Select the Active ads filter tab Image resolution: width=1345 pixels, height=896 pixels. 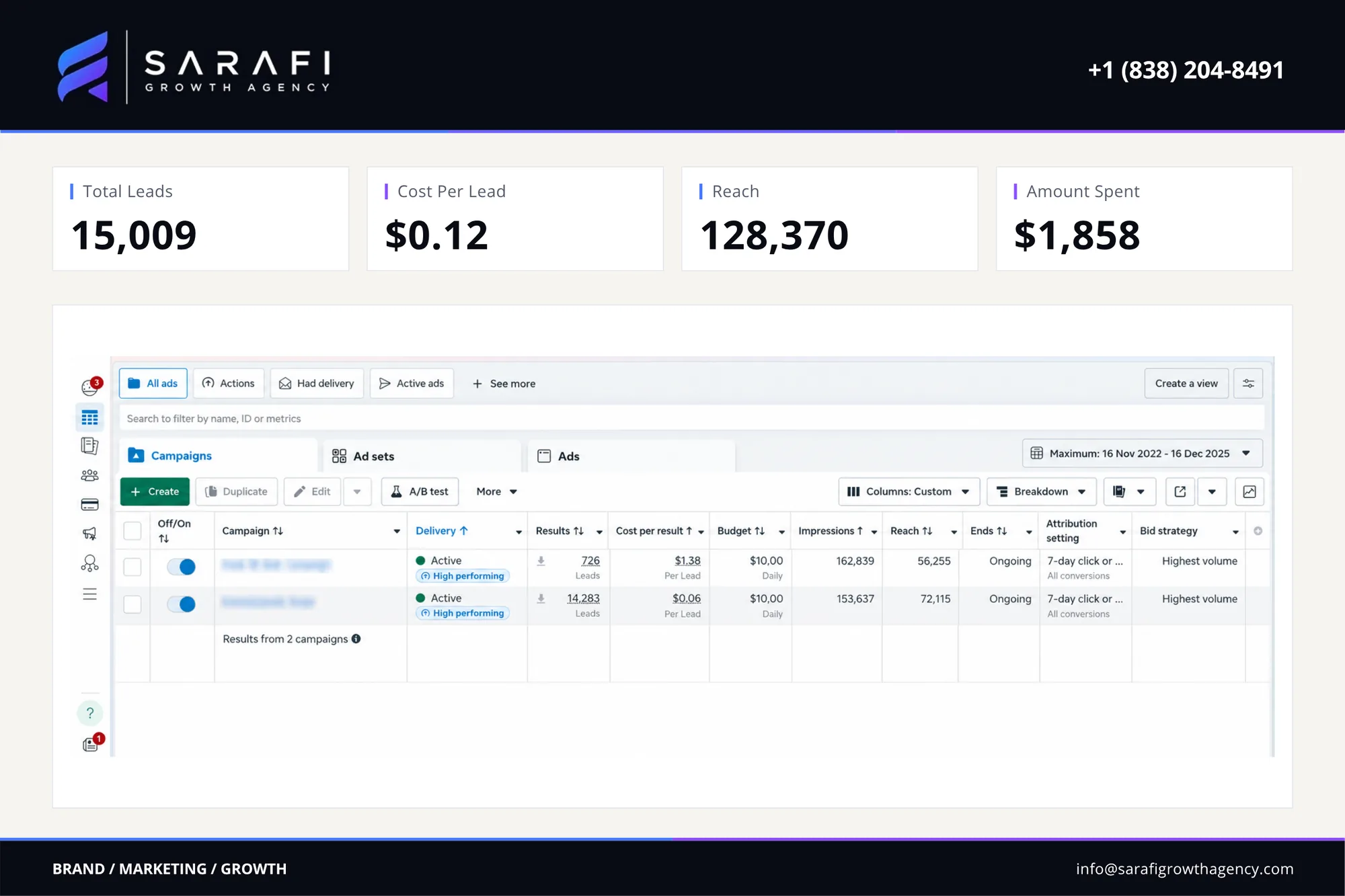(x=412, y=383)
